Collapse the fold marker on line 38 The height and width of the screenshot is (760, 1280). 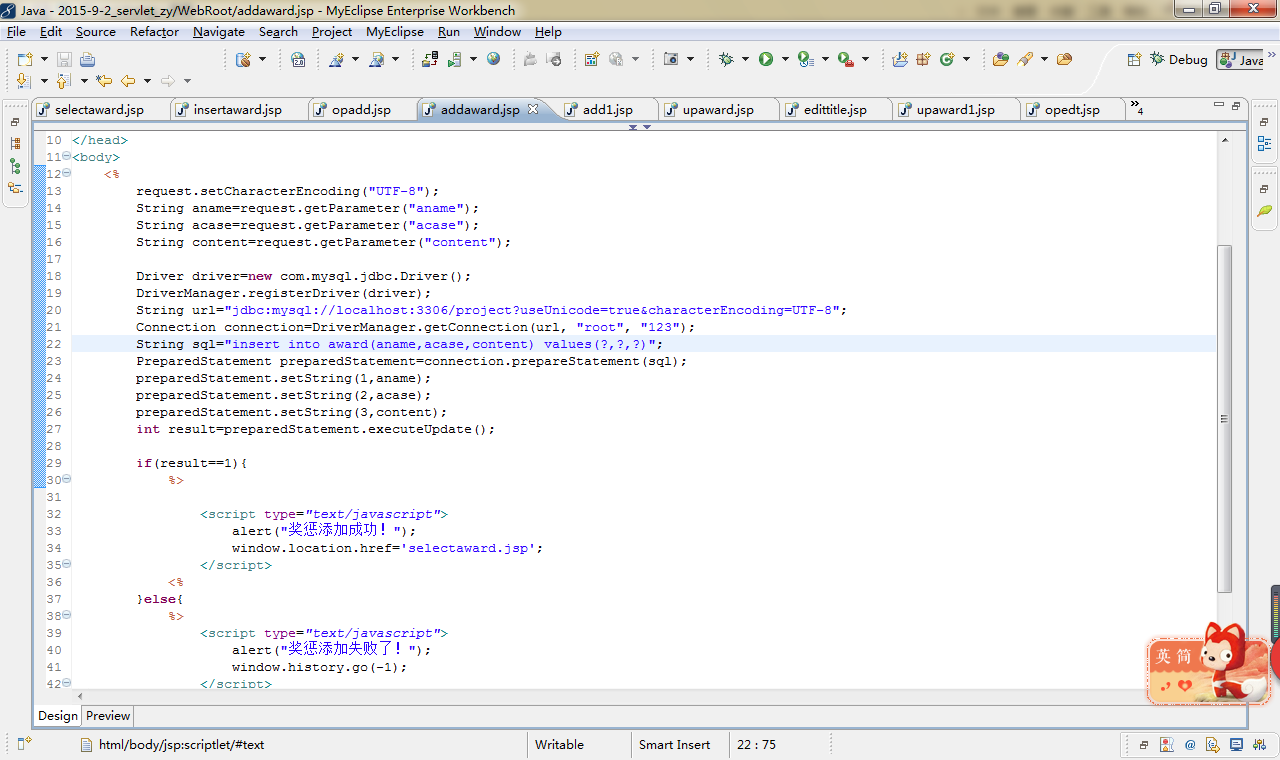(x=66, y=615)
